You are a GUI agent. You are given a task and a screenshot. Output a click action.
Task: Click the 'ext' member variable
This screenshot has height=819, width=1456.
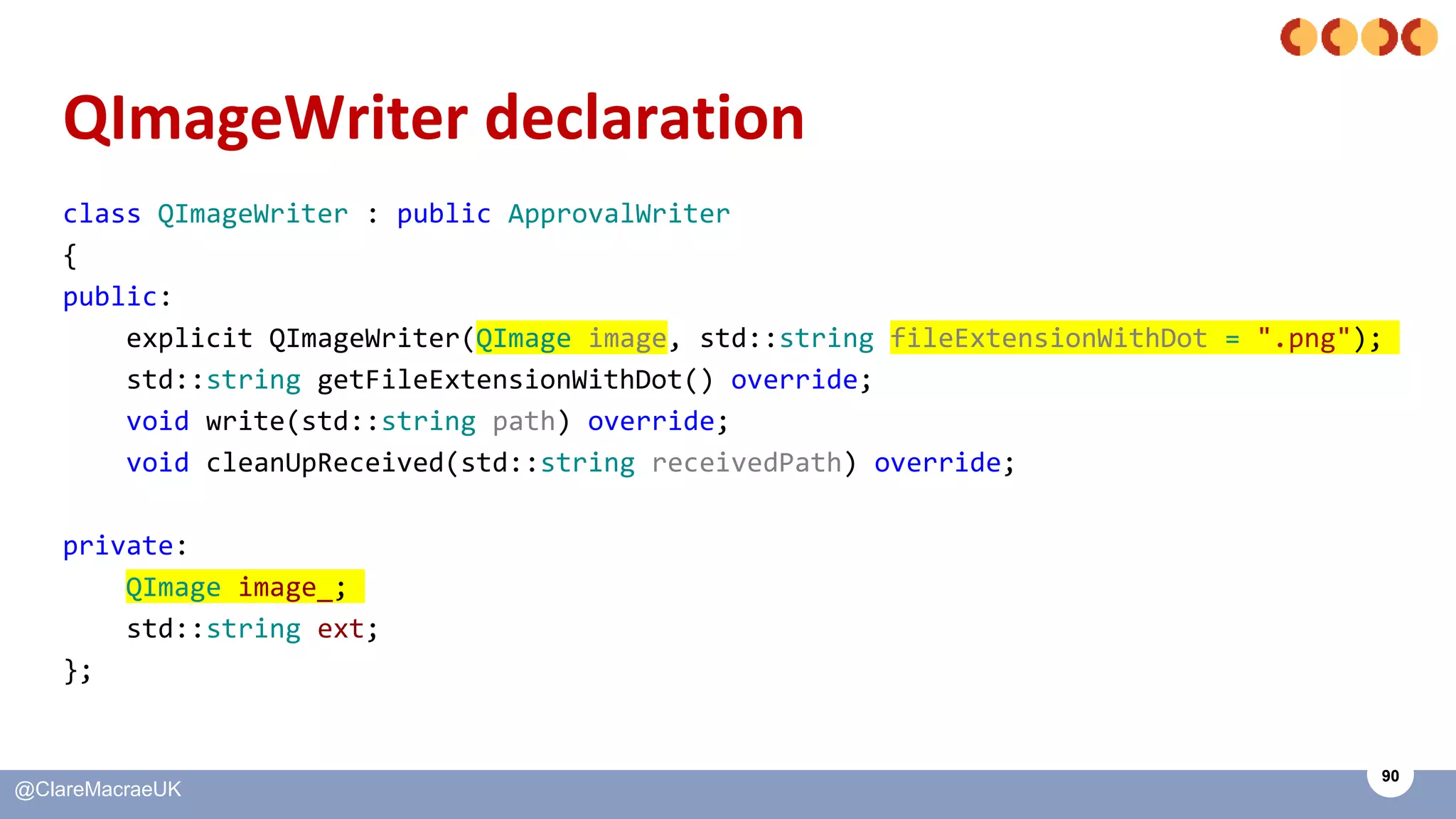click(341, 628)
